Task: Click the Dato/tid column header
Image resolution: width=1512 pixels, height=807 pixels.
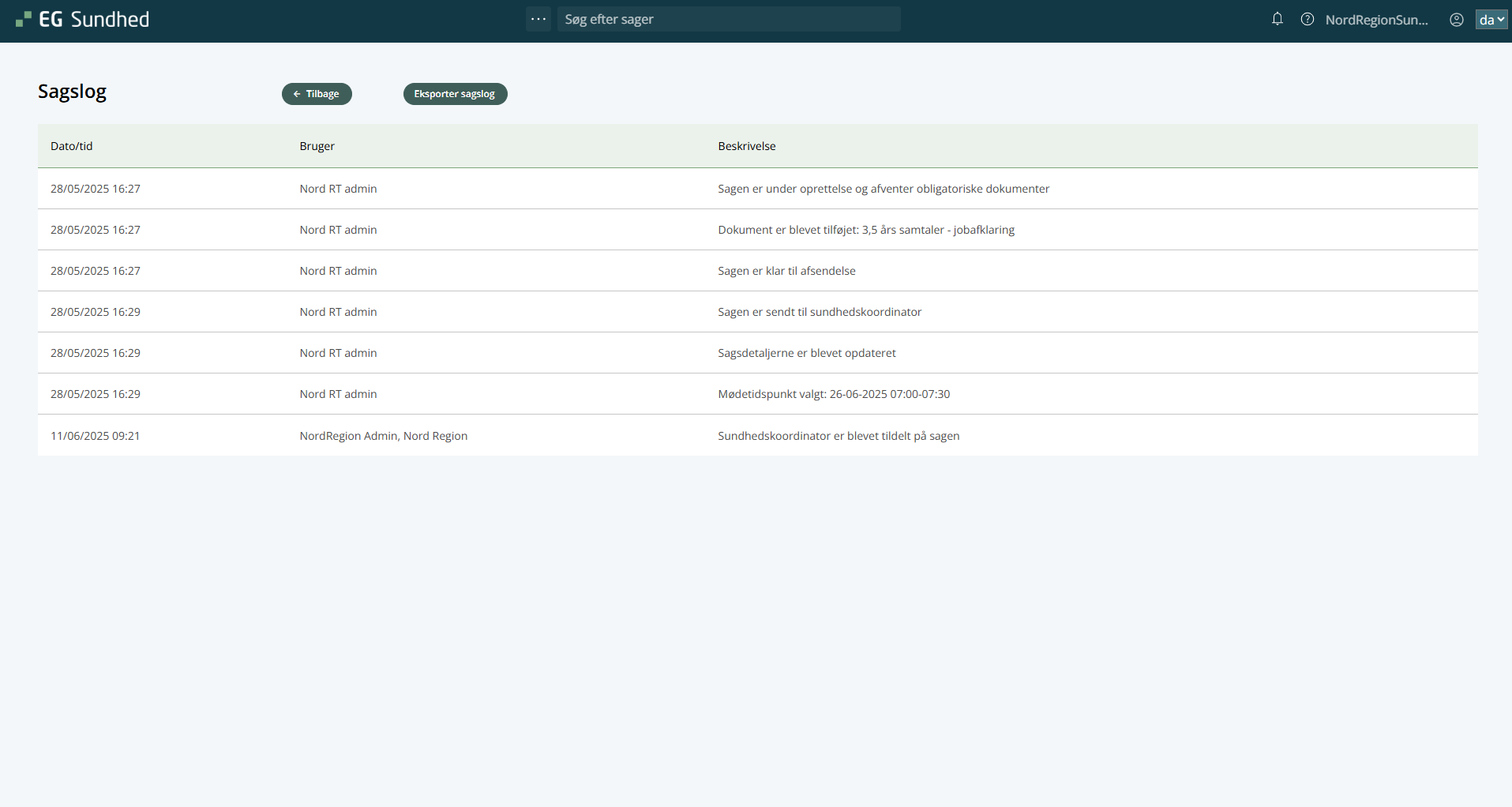Action: point(72,146)
